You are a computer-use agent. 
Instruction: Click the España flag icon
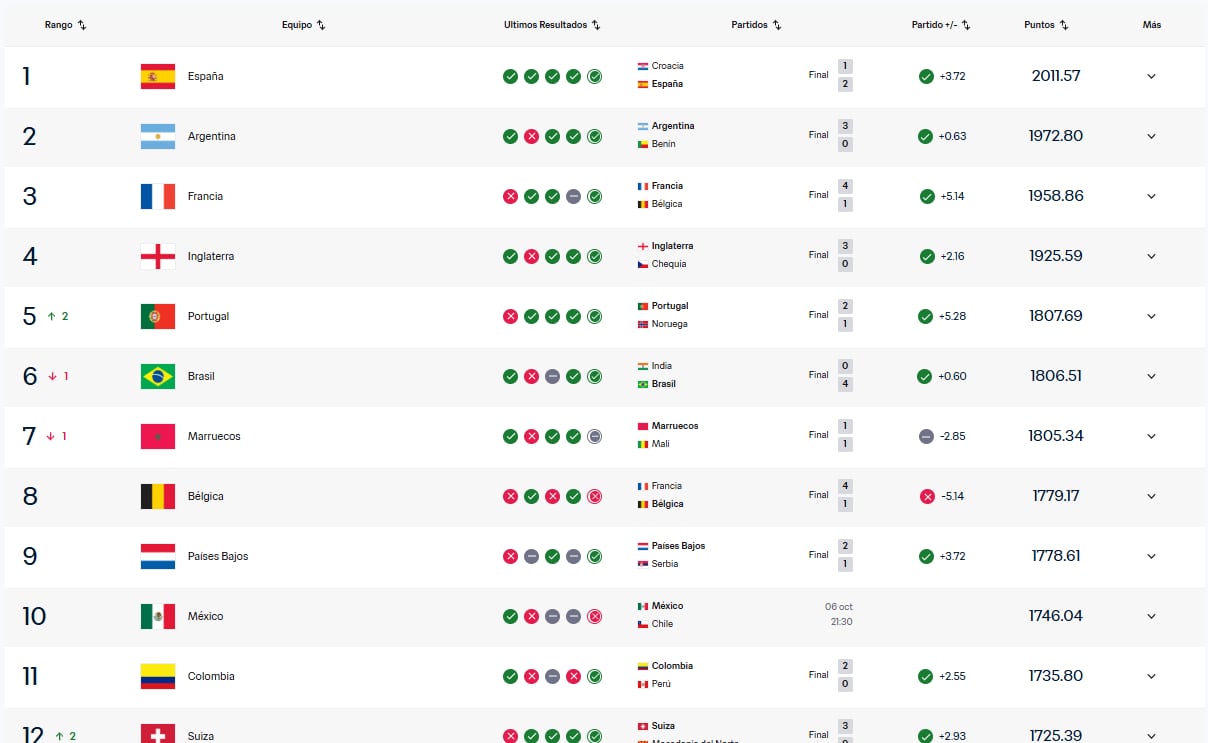(158, 76)
